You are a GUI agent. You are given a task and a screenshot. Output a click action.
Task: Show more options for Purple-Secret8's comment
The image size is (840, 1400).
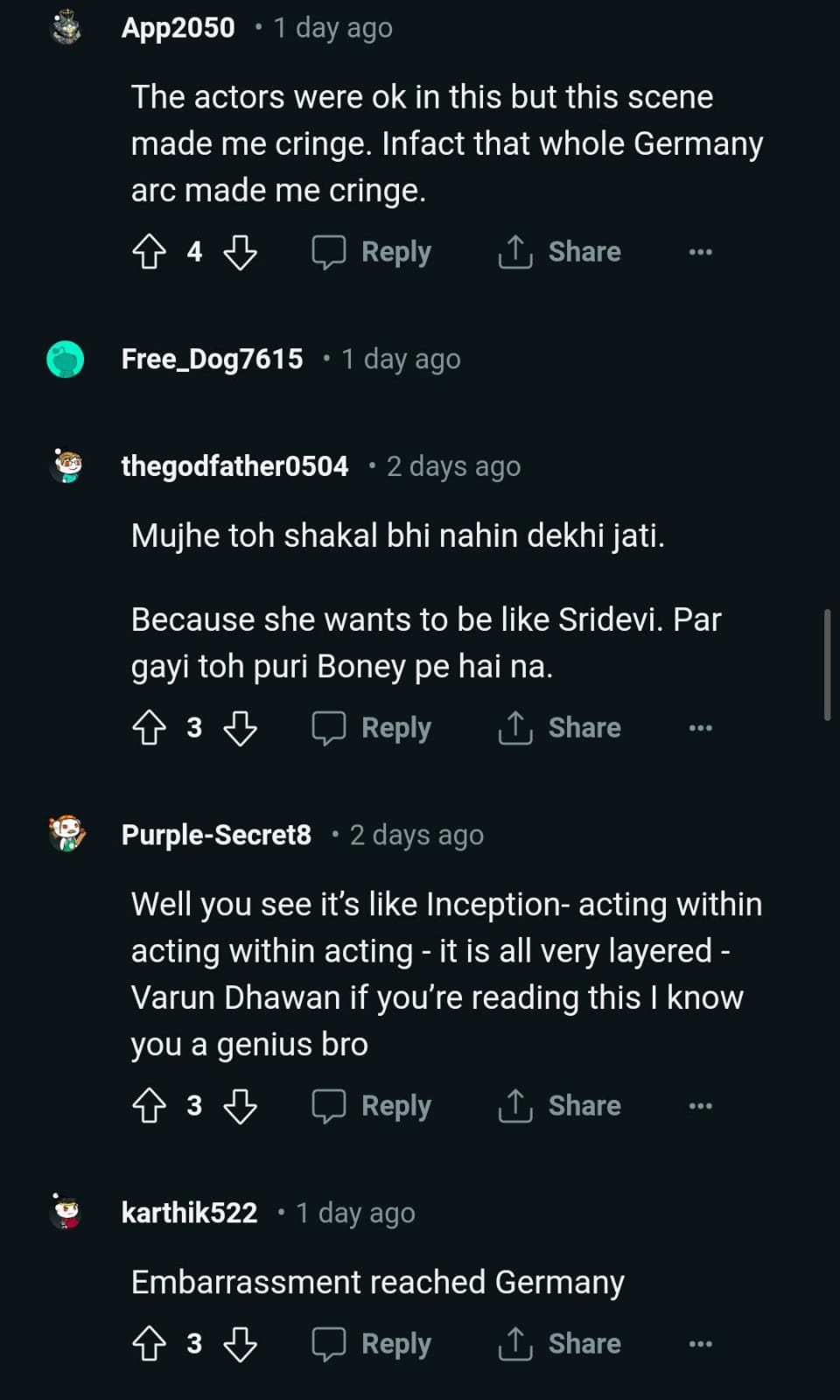point(700,1106)
